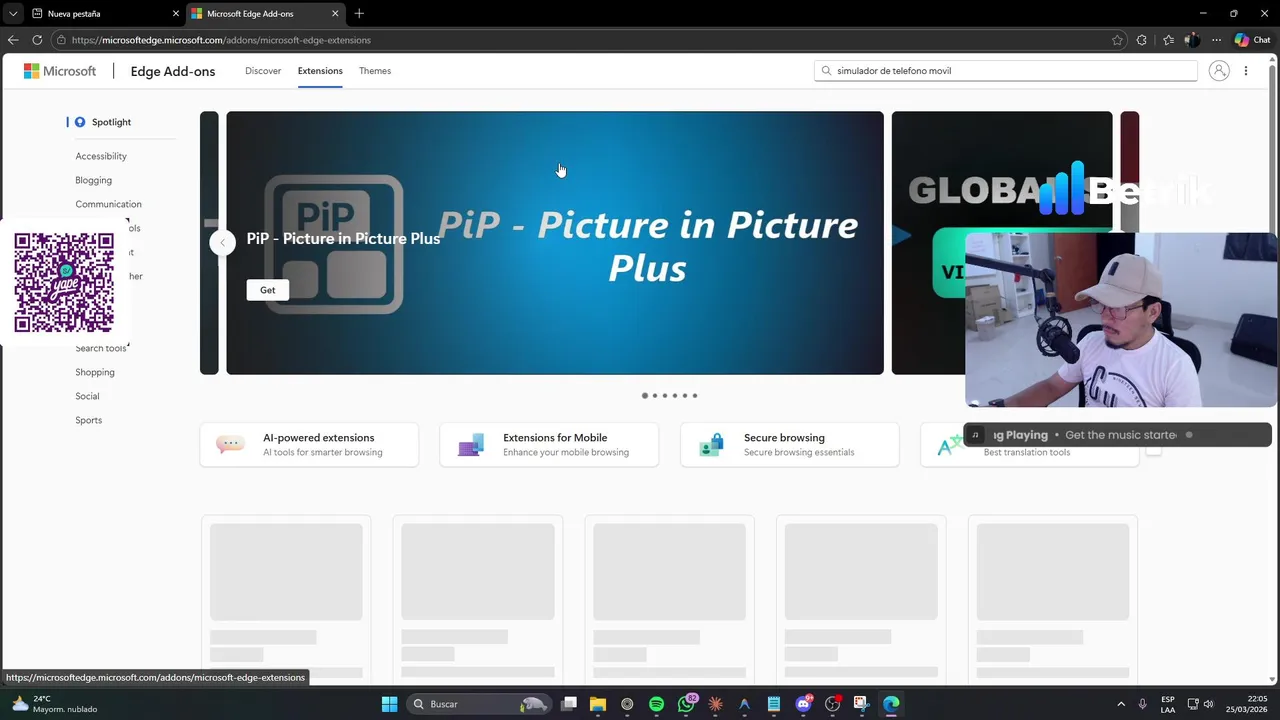Open the Sports category
The width and height of the screenshot is (1280, 720).
88,420
